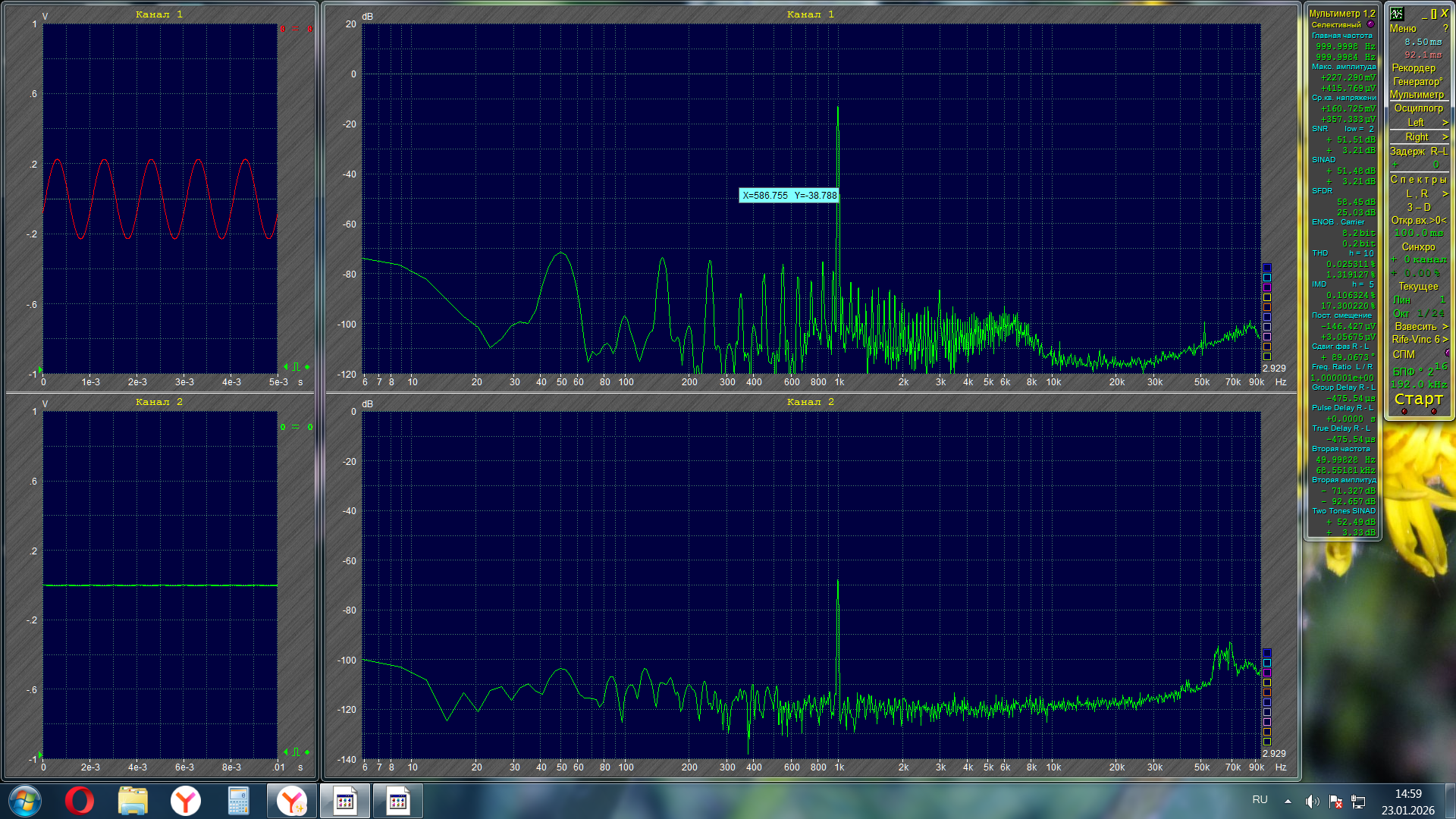Click green diamond icon under Channel 2 oscilloscope
The height and width of the screenshot is (819, 1456).
pos(307,752)
